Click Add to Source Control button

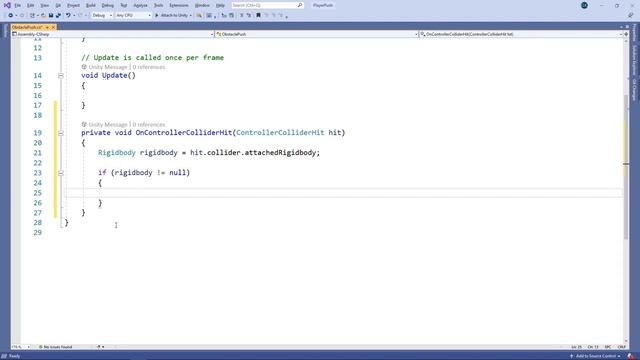pyautogui.click(x=595, y=356)
